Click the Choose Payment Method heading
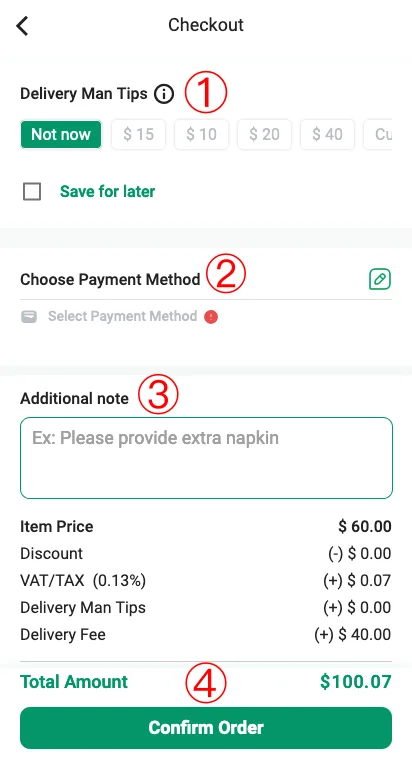 tap(110, 279)
